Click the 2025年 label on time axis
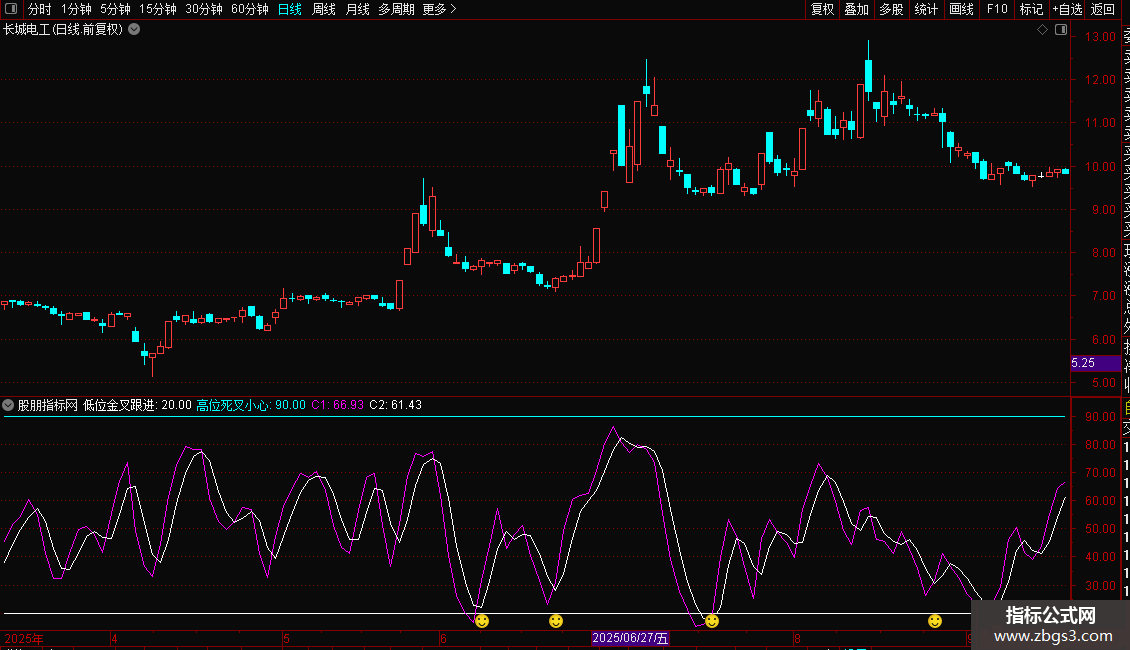This screenshot has height=650, width=1130. [24, 638]
